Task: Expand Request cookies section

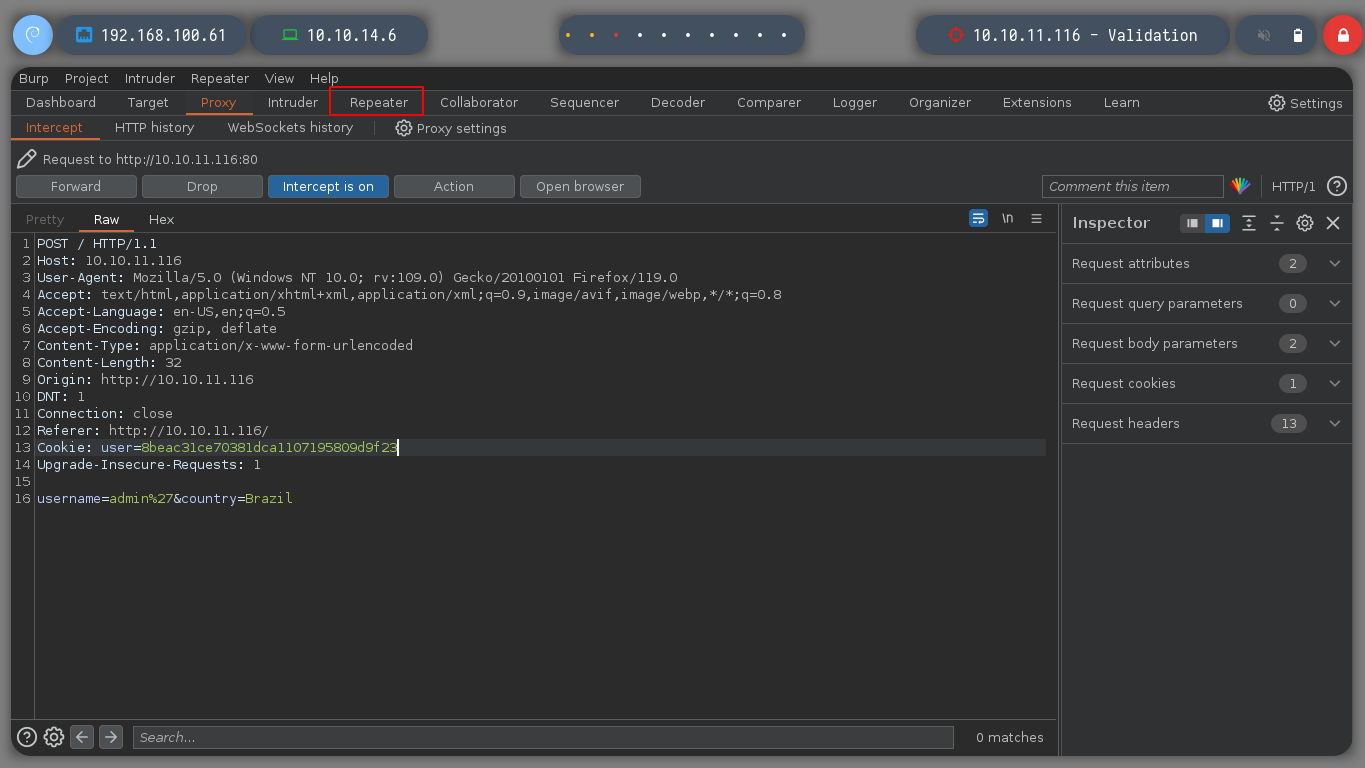Action: tap(1206, 384)
